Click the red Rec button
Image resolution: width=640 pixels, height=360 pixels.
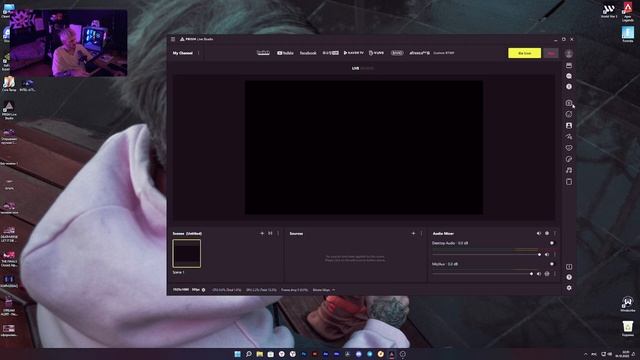(x=551, y=53)
